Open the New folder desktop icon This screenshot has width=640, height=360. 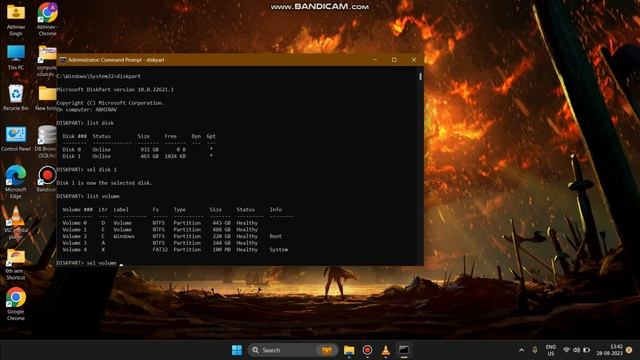click(47, 98)
